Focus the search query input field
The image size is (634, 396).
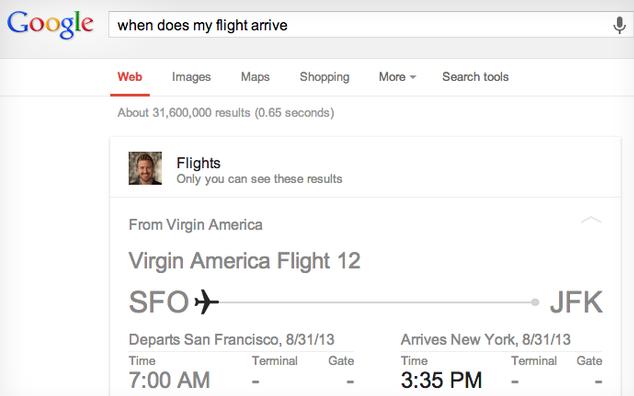click(x=362, y=25)
